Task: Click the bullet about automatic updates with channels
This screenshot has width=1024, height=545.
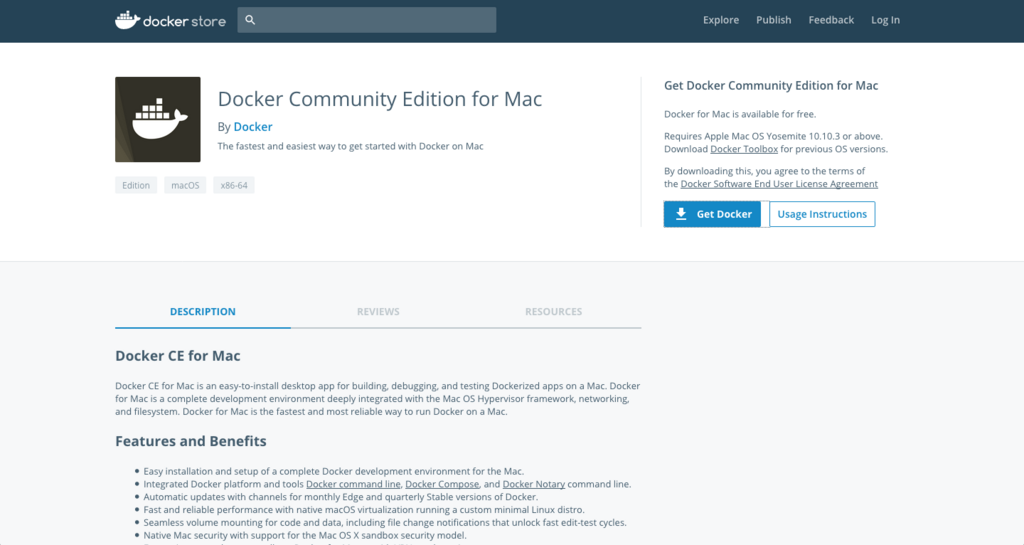Action: click(341, 497)
